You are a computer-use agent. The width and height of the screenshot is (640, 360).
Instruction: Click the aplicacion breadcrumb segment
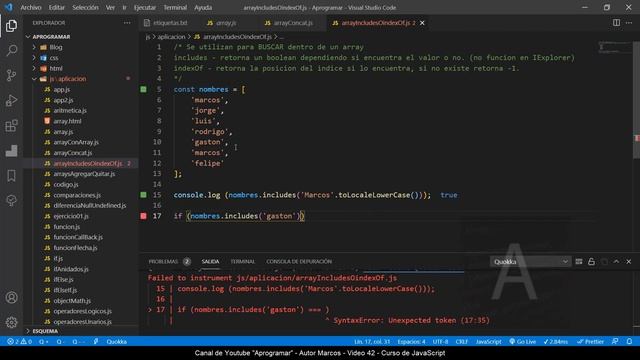[x=171, y=37]
